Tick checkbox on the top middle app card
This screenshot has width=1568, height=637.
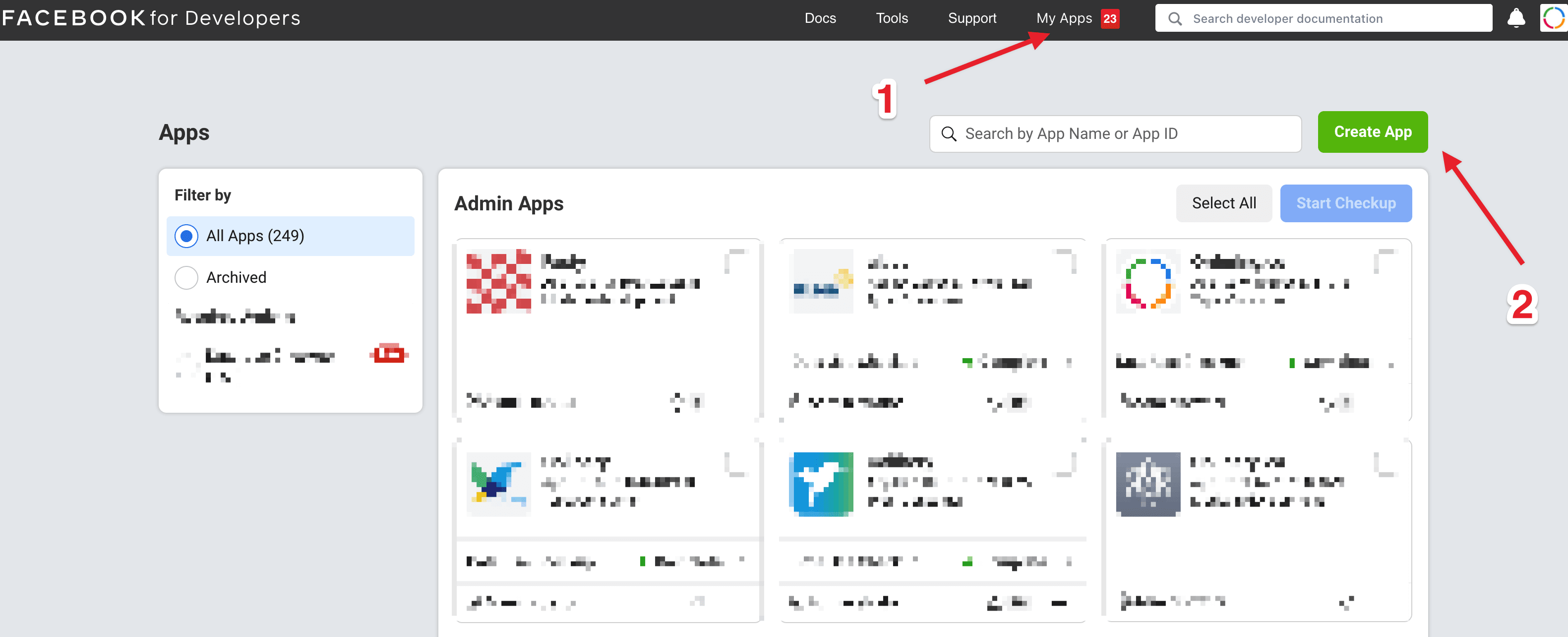pyautogui.click(x=1065, y=261)
